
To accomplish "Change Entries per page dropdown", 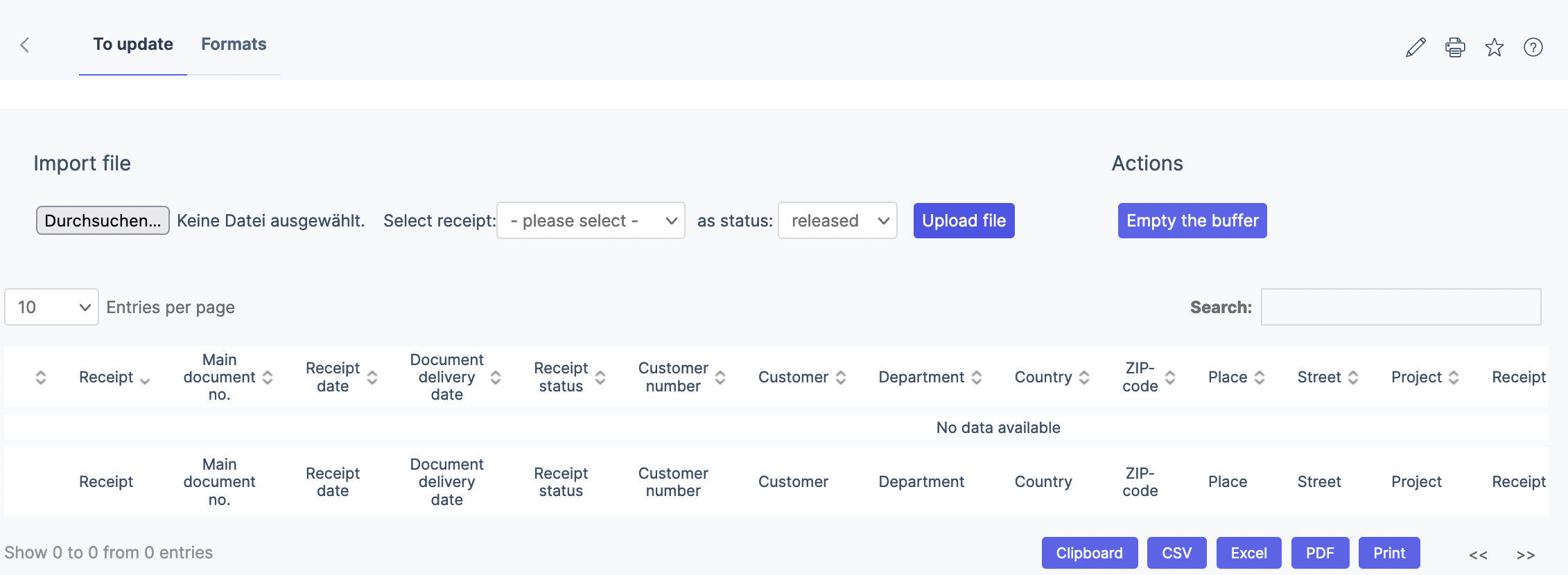I will click(x=51, y=307).
